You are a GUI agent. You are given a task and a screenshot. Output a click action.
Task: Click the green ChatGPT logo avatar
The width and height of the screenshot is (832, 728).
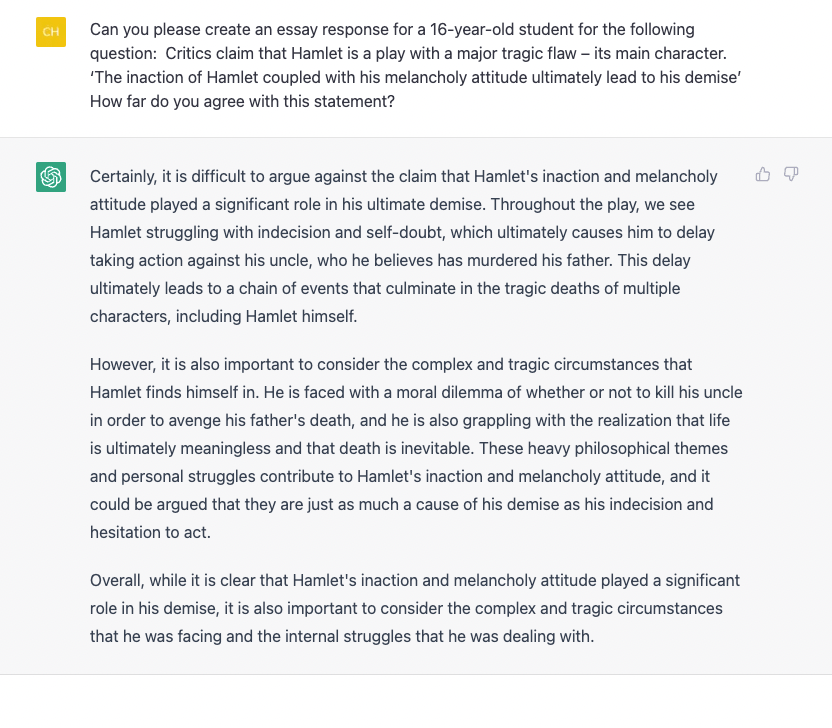pyautogui.click(x=51, y=177)
